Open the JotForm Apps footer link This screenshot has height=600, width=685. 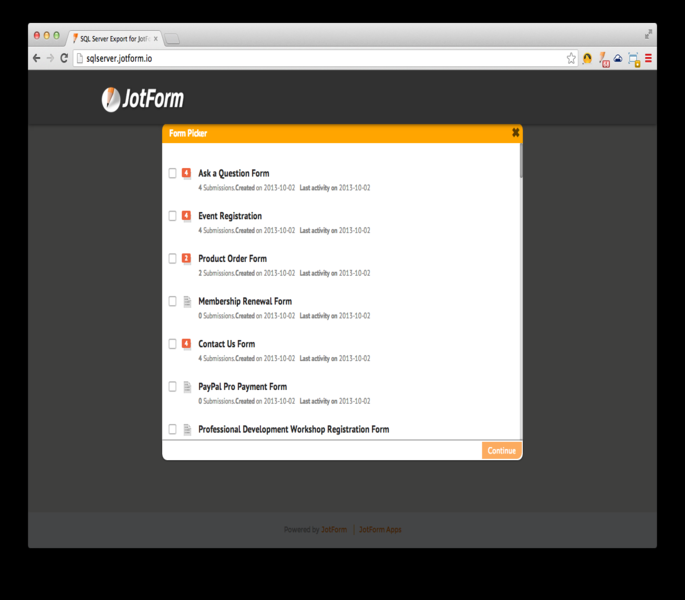click(380, 530)
